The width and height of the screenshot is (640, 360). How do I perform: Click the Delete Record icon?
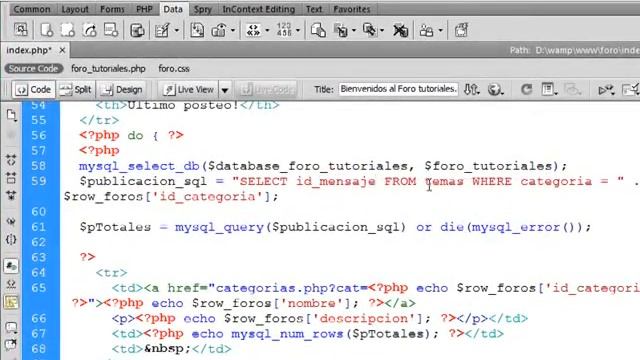coord(400,30)
